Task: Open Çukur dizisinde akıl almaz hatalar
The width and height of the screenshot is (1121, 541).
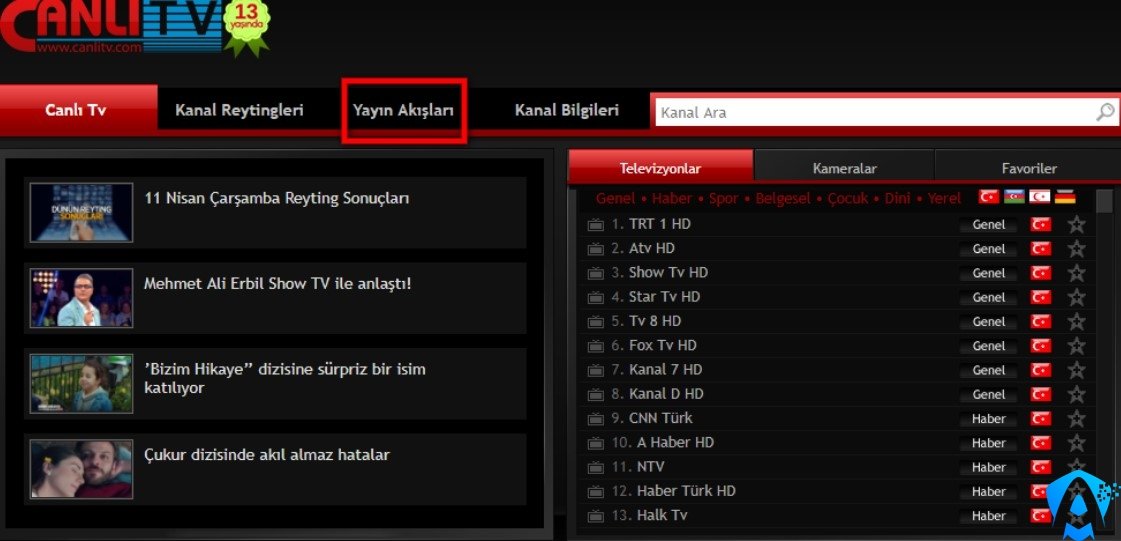Action: click(x=267, y=455)
